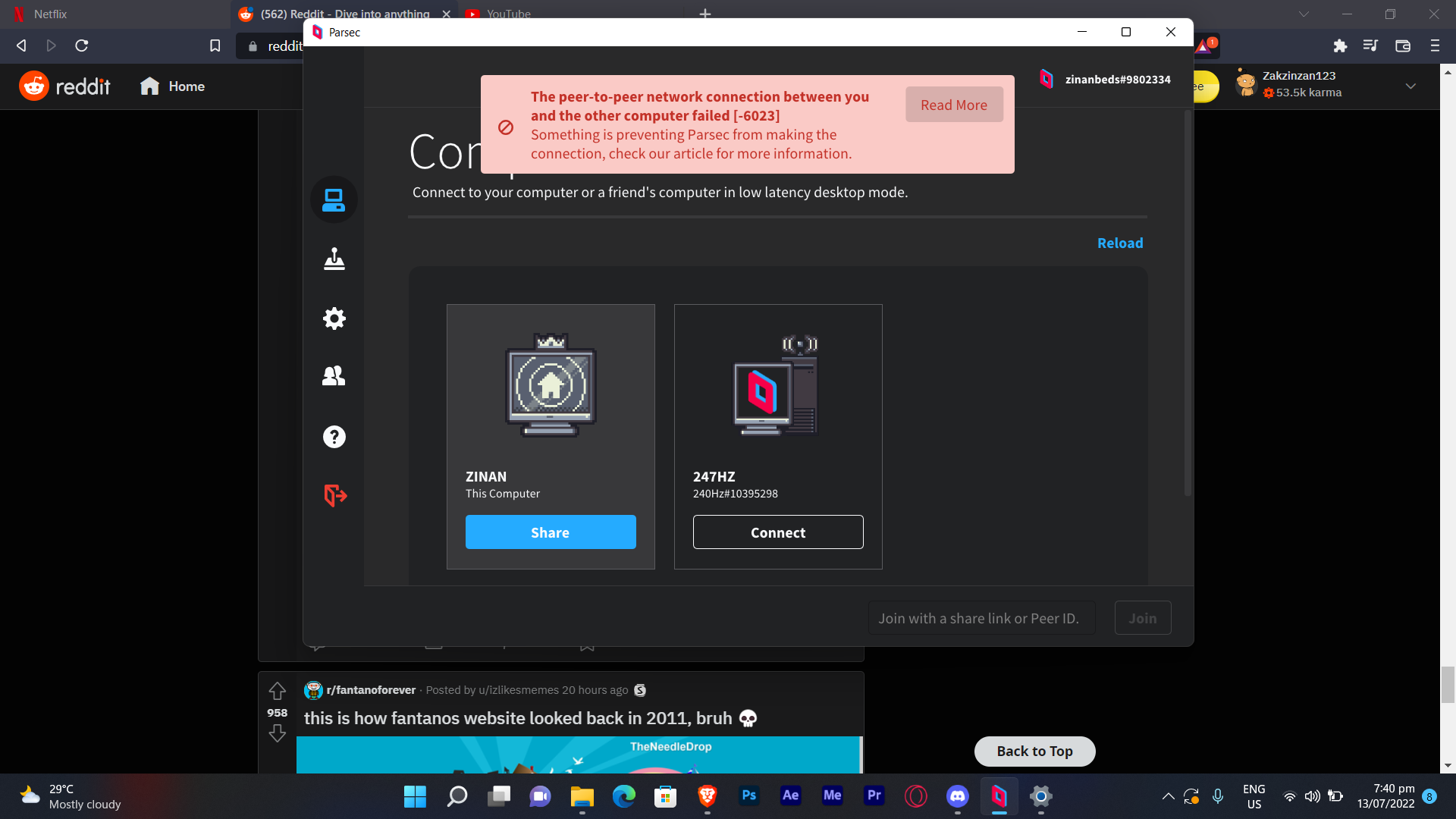Open File Explorer from taskbar

coord(582,796)
